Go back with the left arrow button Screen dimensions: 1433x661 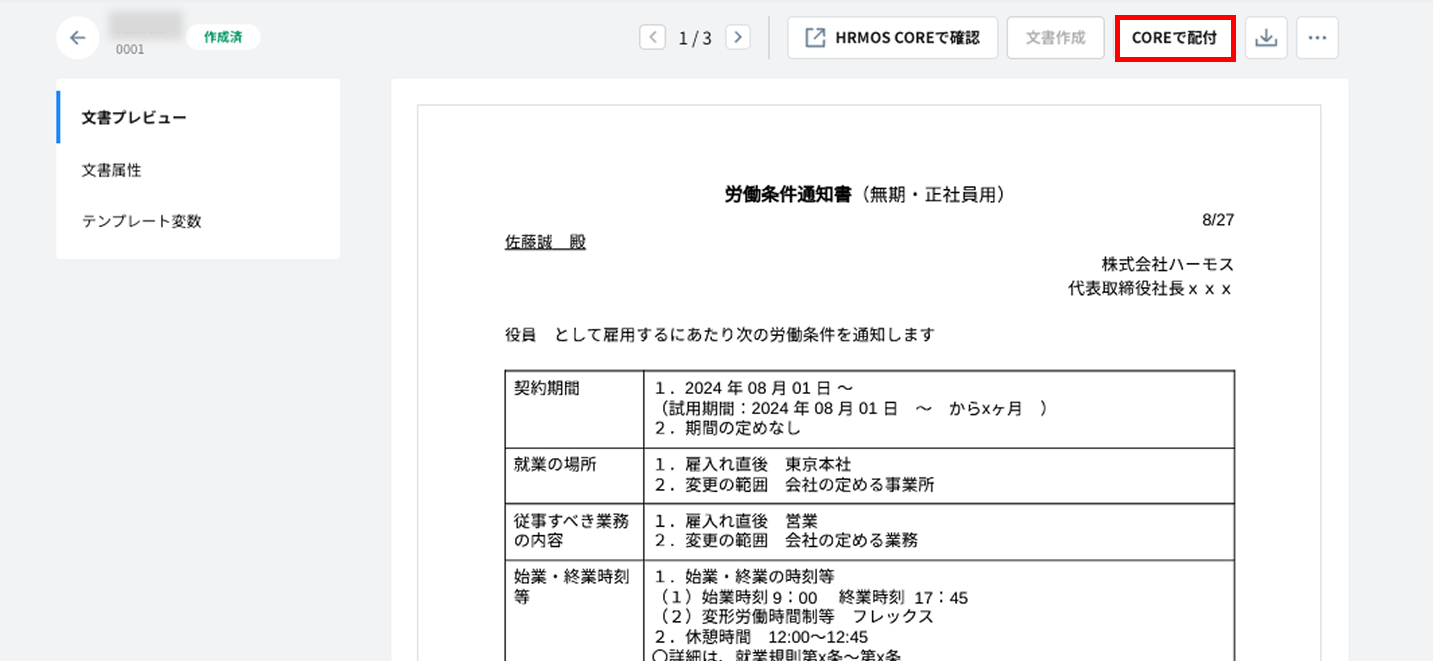pyautogui.click(x=78, y=38)
